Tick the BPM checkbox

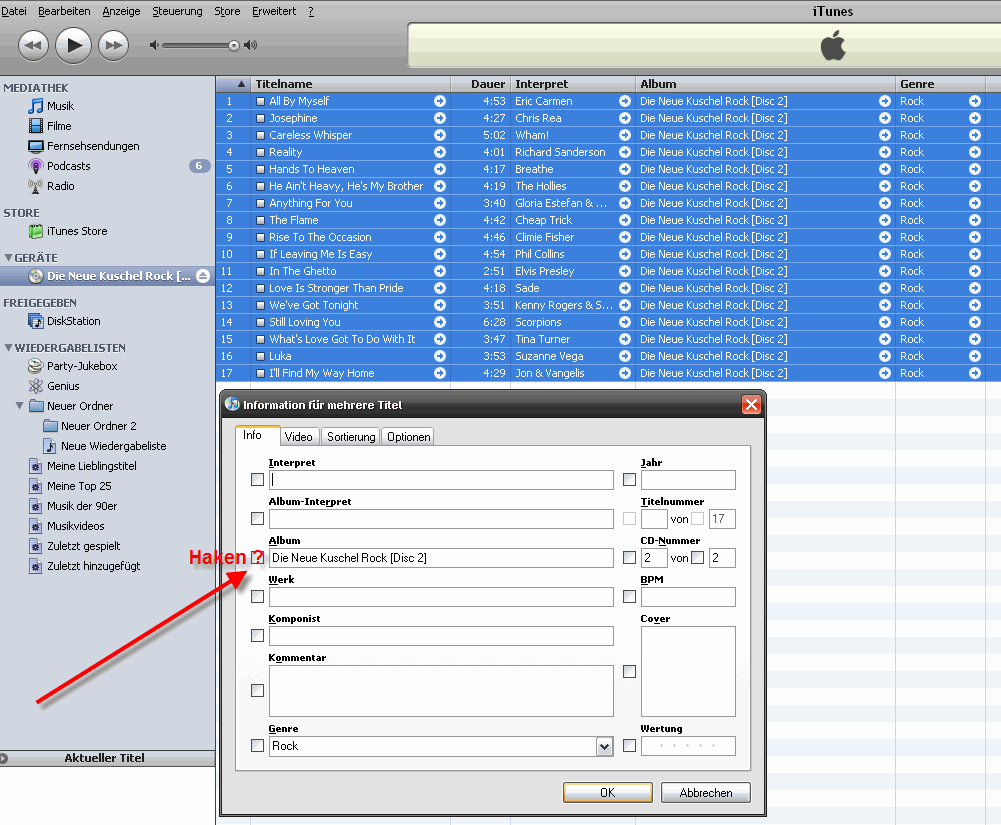click(x=629, y=596)
